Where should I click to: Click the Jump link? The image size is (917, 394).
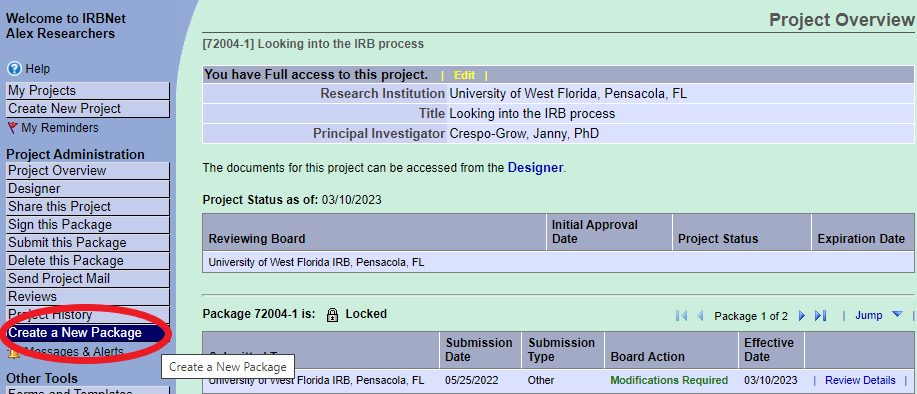[868, 315]
